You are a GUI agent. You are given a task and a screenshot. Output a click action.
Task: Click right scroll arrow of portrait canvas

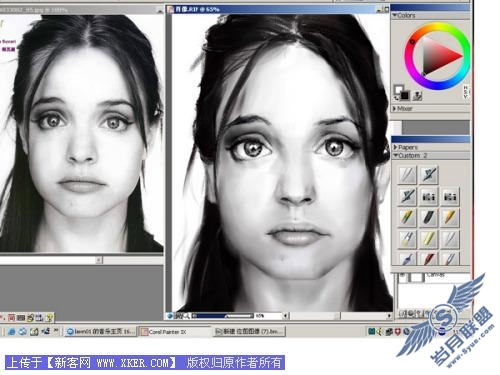point(389,315)
